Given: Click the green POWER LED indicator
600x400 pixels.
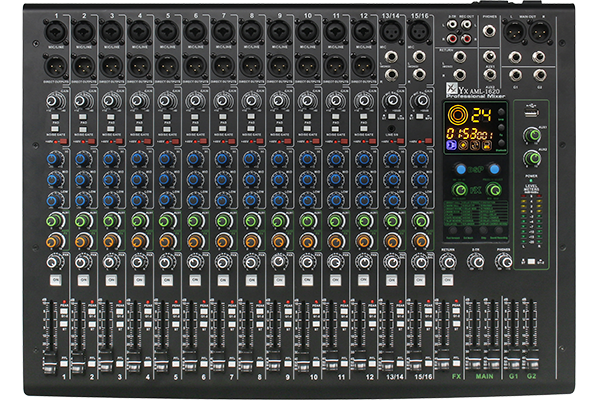Looking at the screenshot, I should click(x=531, y=180).
